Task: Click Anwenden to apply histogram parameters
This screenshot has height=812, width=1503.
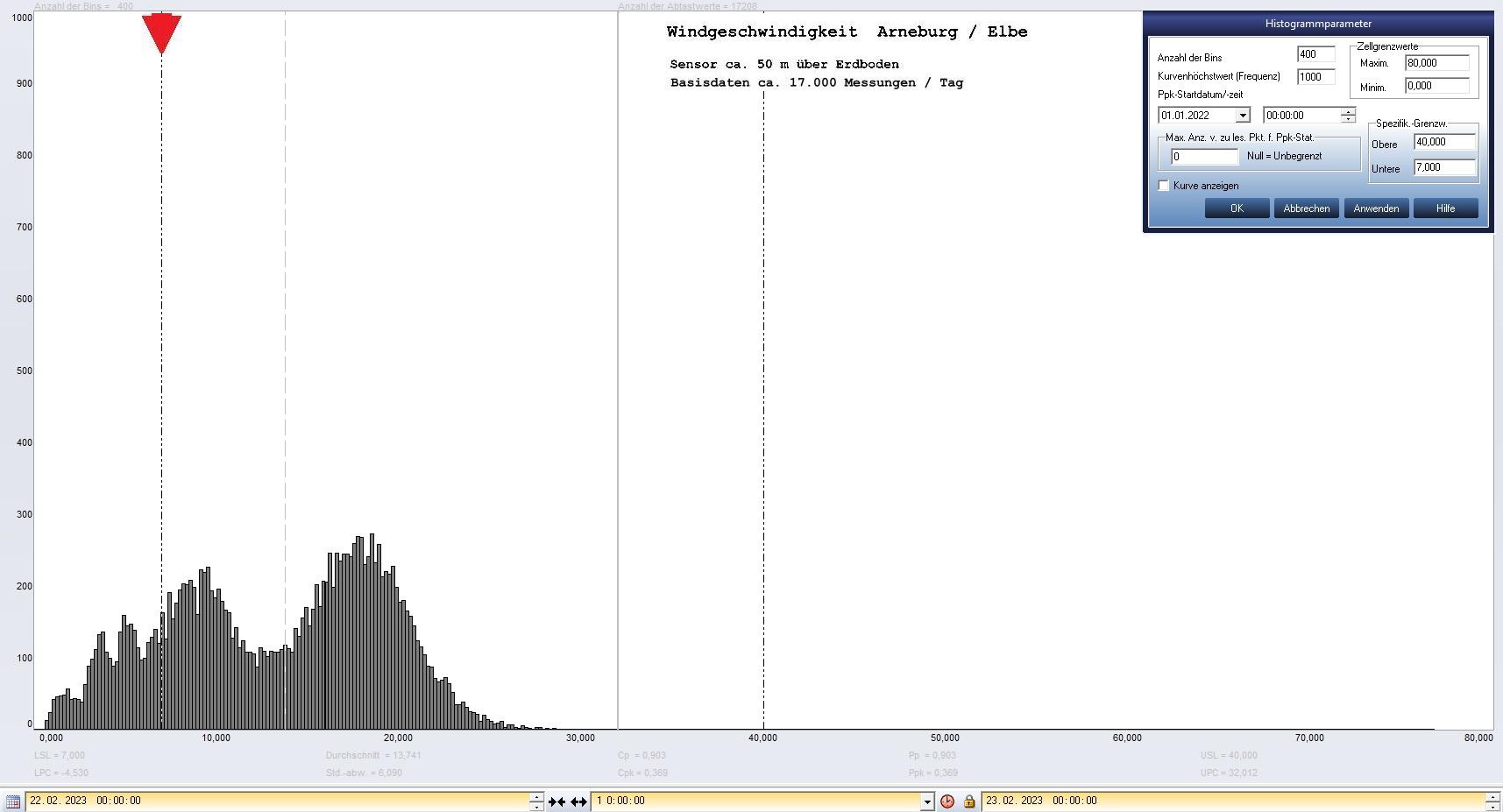Action: [1376, 208]
